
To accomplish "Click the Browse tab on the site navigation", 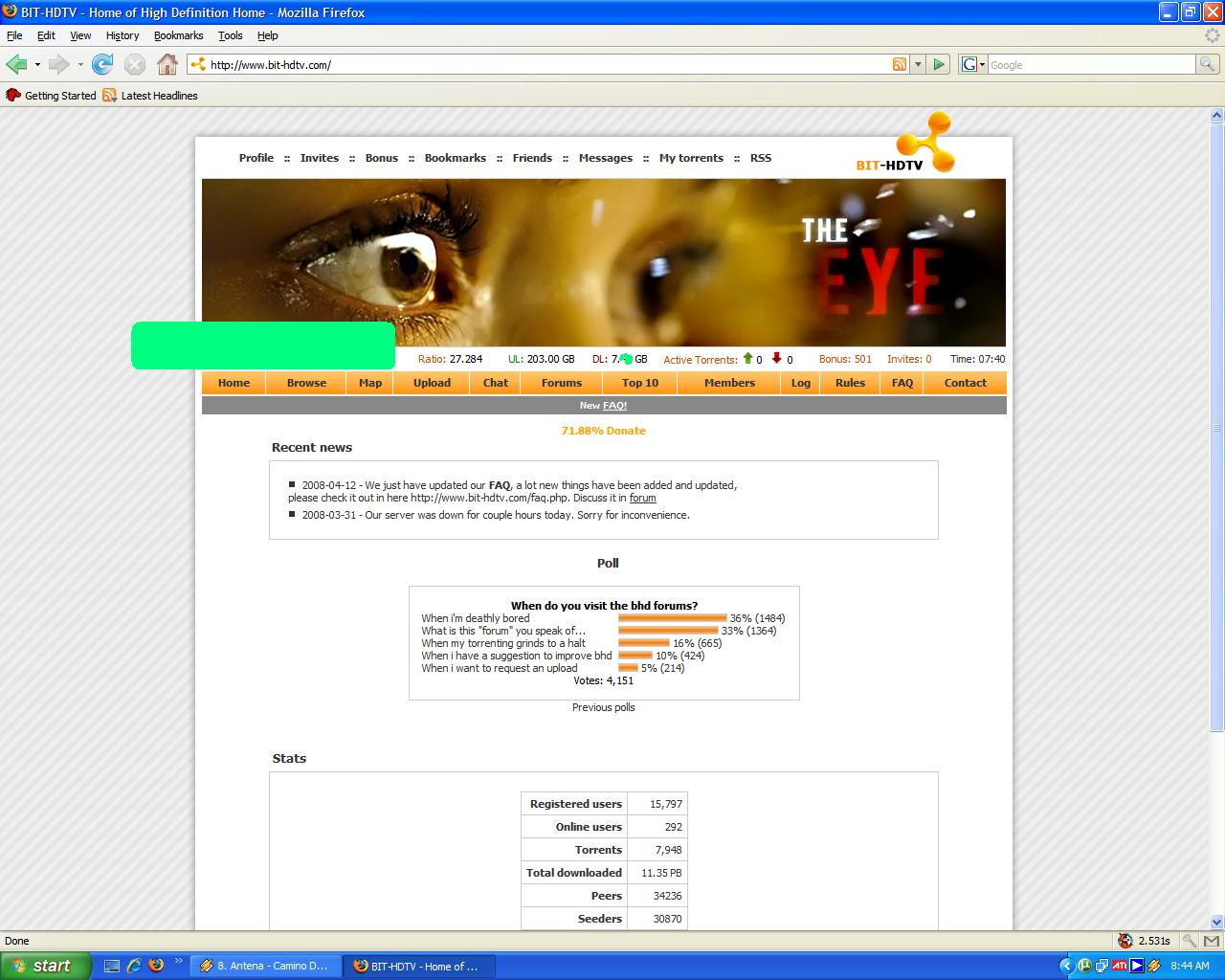I will (x=306, y=383).
